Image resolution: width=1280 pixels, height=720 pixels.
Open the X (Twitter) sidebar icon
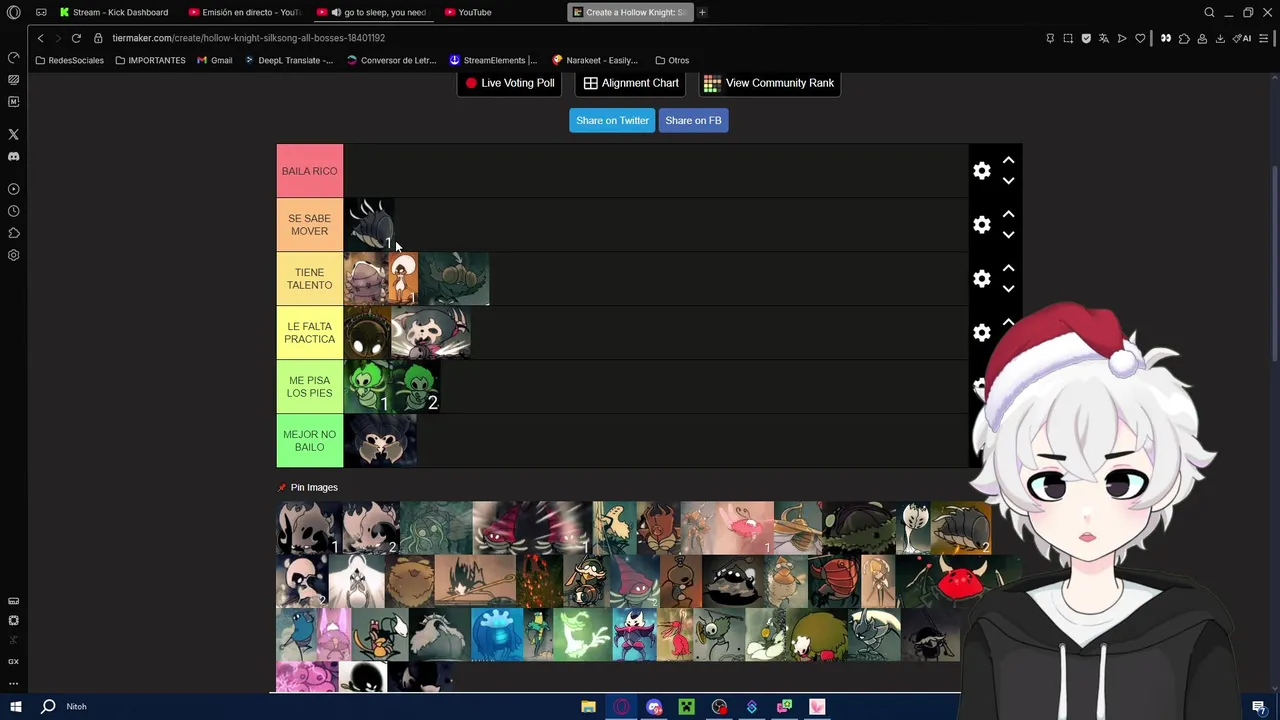pyautogui.click(x=13, y=134)
